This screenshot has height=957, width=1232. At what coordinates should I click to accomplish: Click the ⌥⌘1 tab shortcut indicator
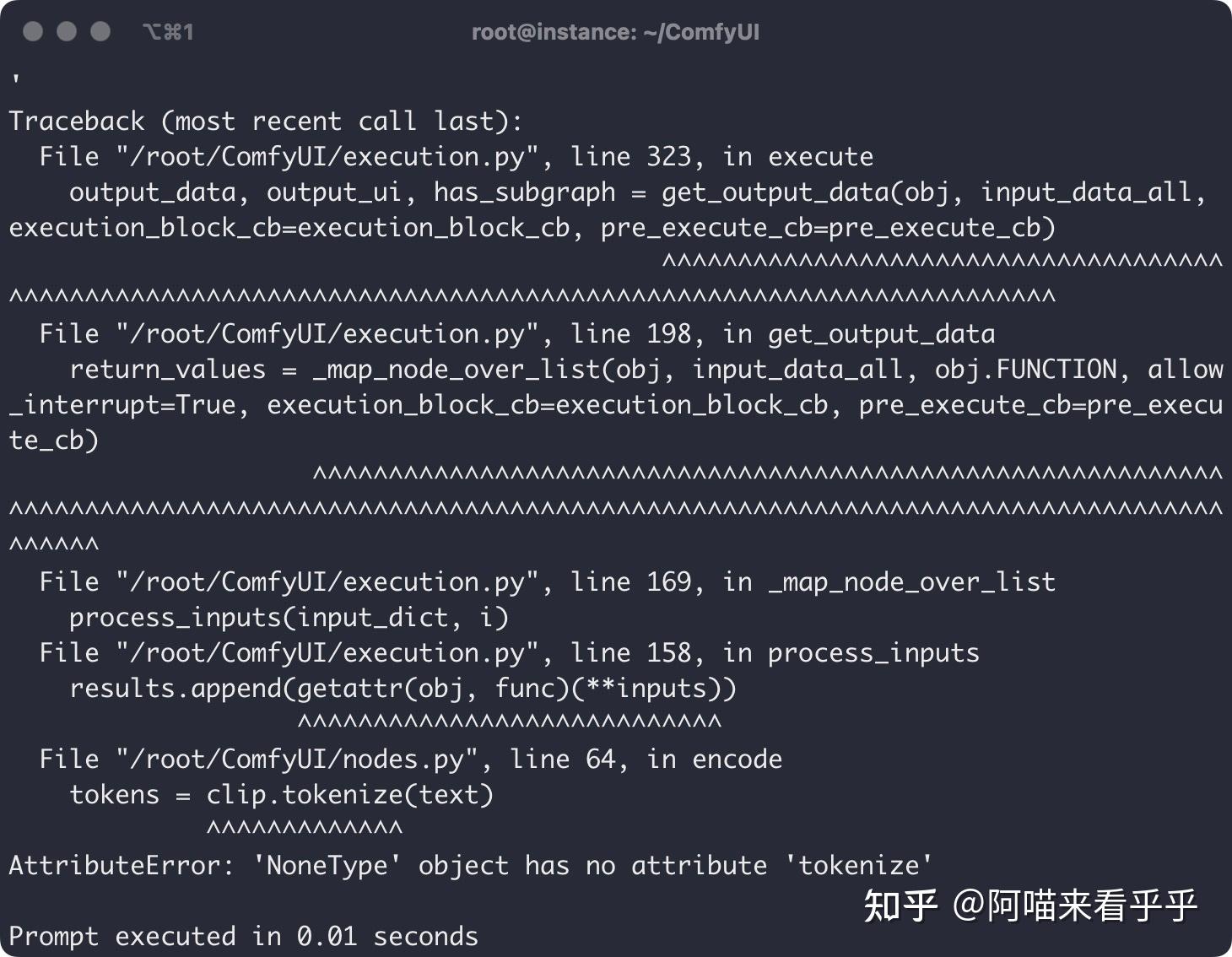coord(169,31)
